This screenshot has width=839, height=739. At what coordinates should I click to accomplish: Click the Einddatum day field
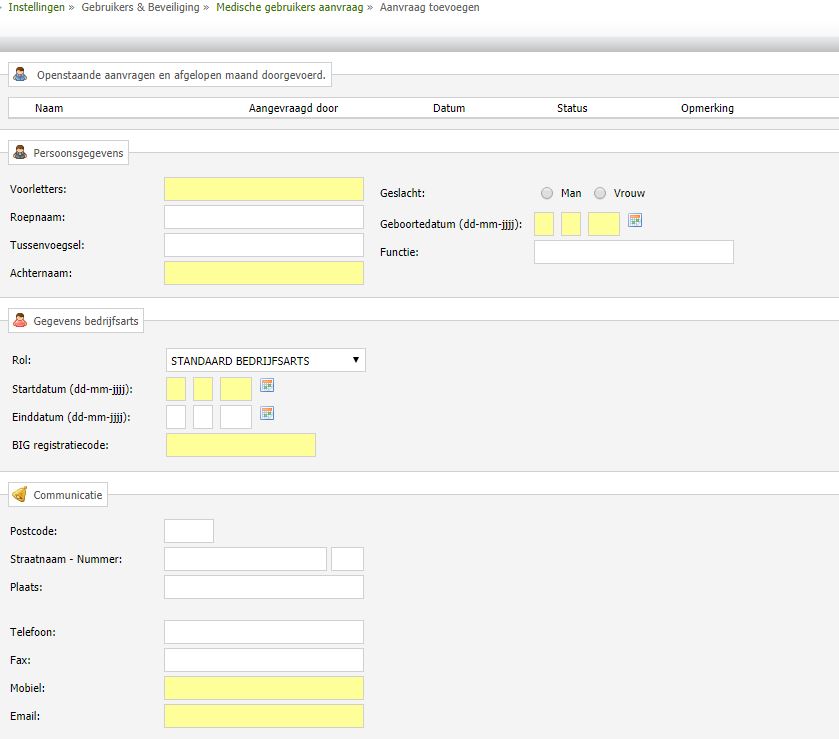click(x=176, y=417)
